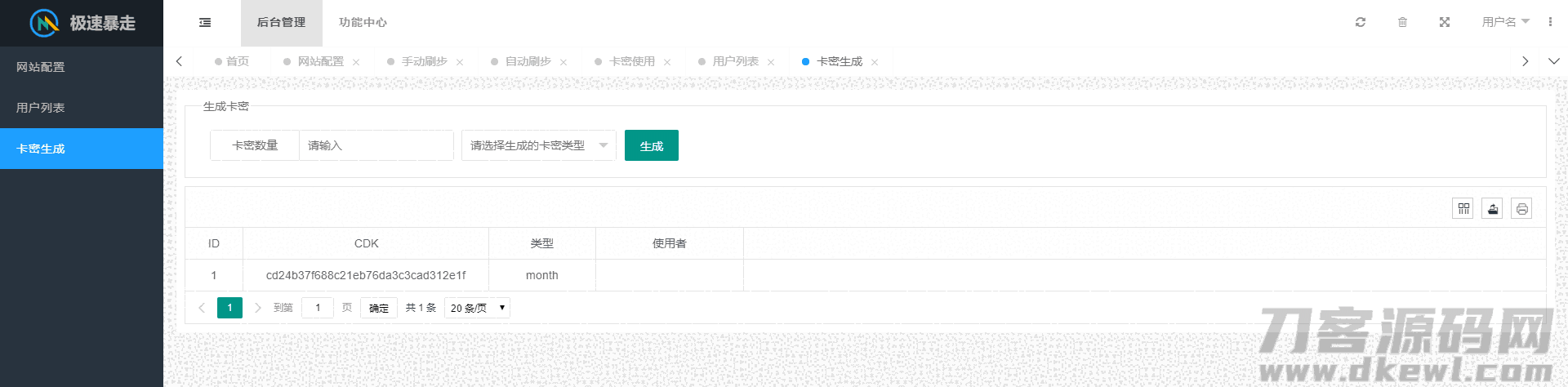The image size is (1568, 387).
Task: Click the green 生成 button
Action: [652, 145]
